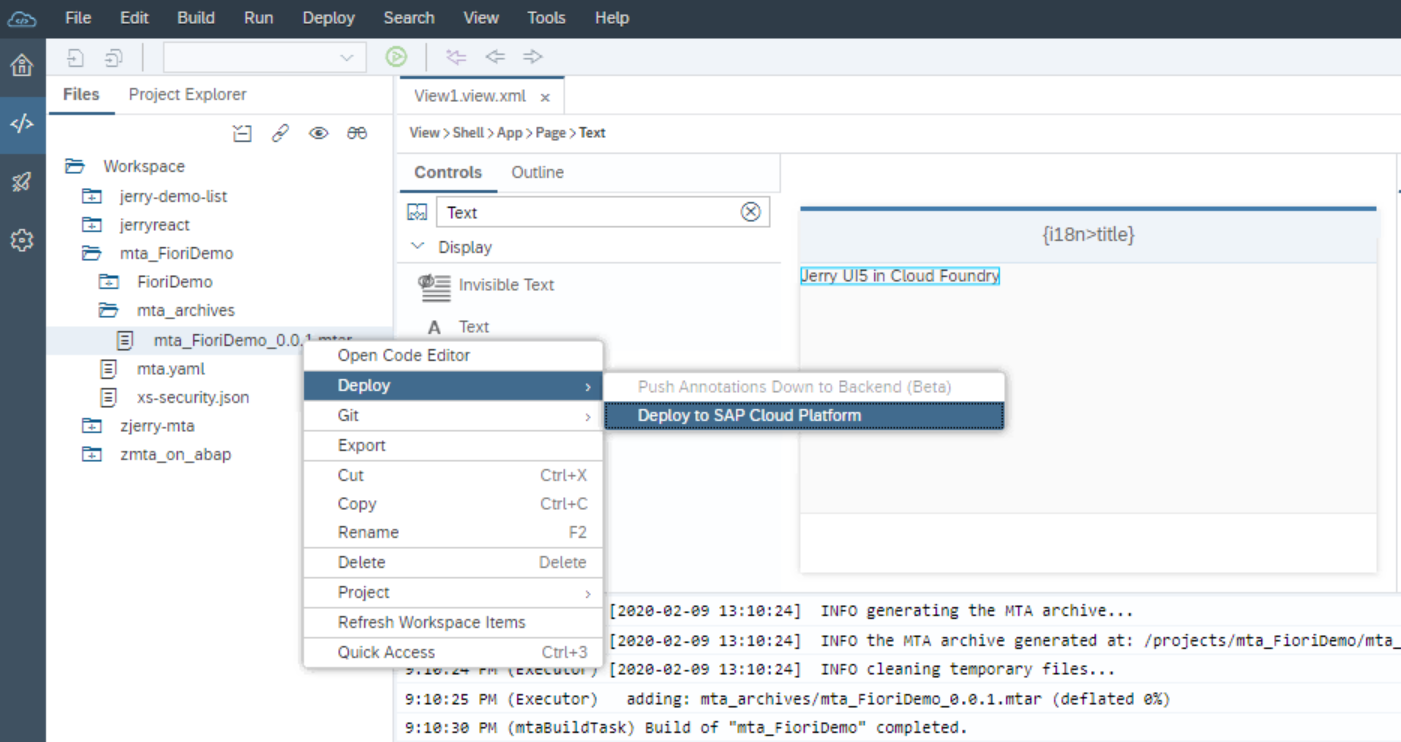Screen dimensions: 1401x742
Task: Select the mta.yaml file
Action: [171, 369]
